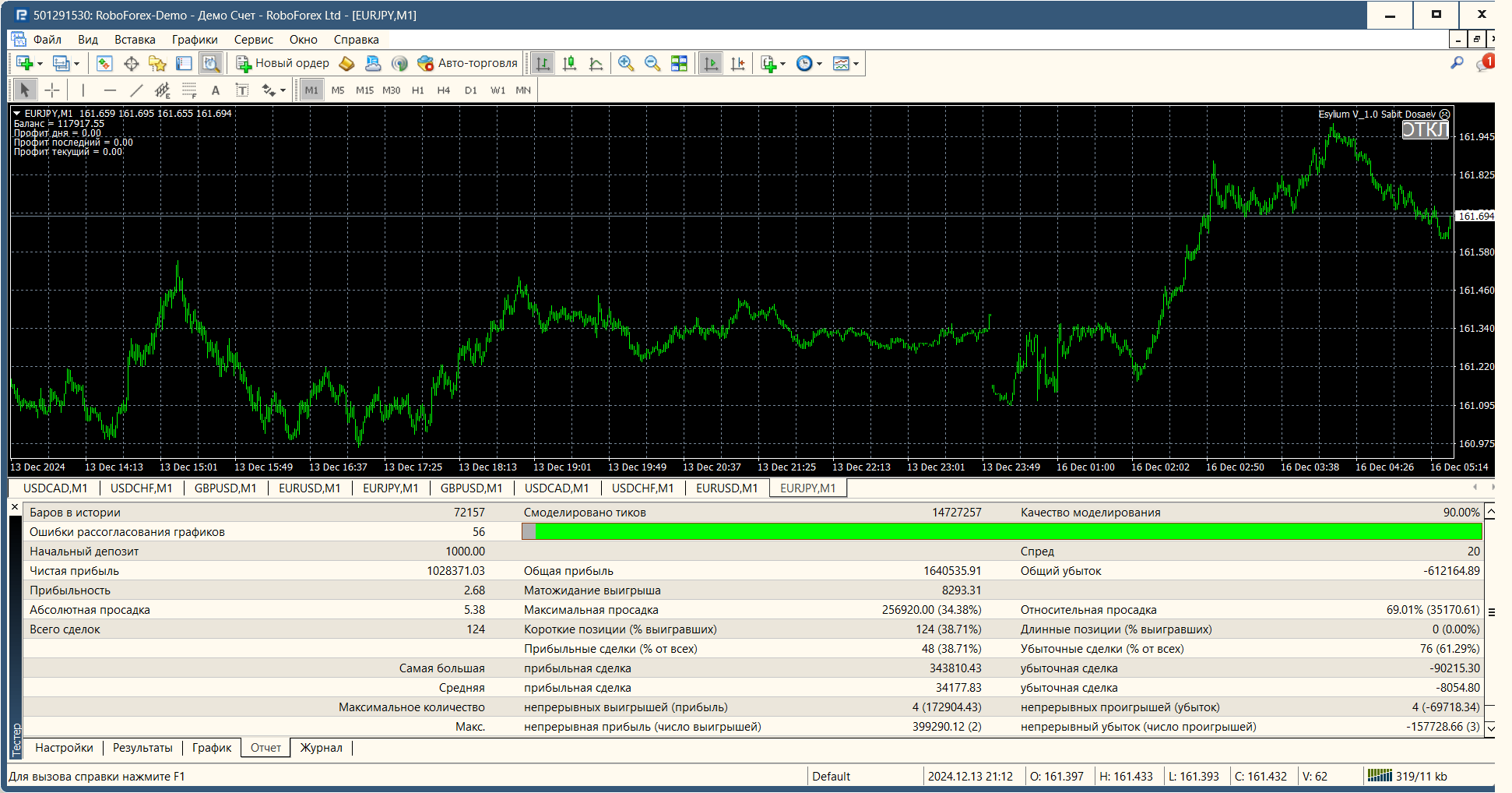Select the equidistant channel tool

(163, 90)
